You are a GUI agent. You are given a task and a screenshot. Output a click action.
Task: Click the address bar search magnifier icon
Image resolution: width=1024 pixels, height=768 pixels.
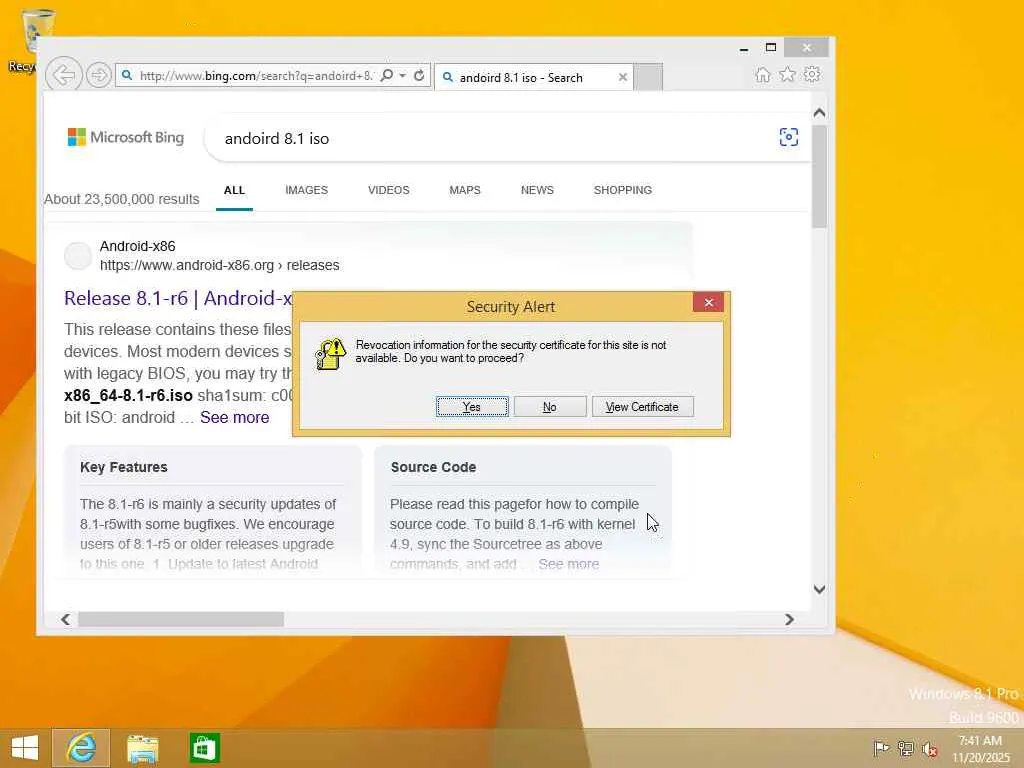click(387, 75)
